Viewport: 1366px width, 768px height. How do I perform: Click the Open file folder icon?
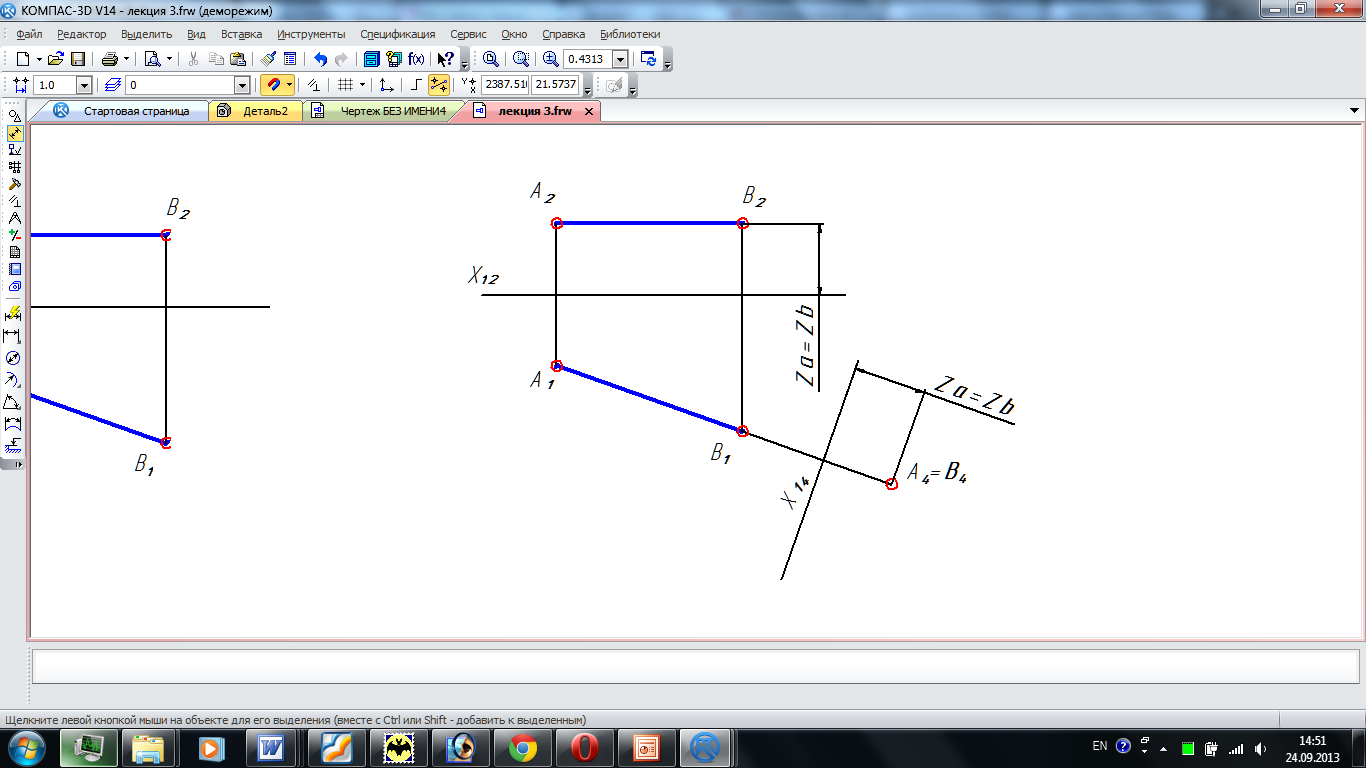56,59
